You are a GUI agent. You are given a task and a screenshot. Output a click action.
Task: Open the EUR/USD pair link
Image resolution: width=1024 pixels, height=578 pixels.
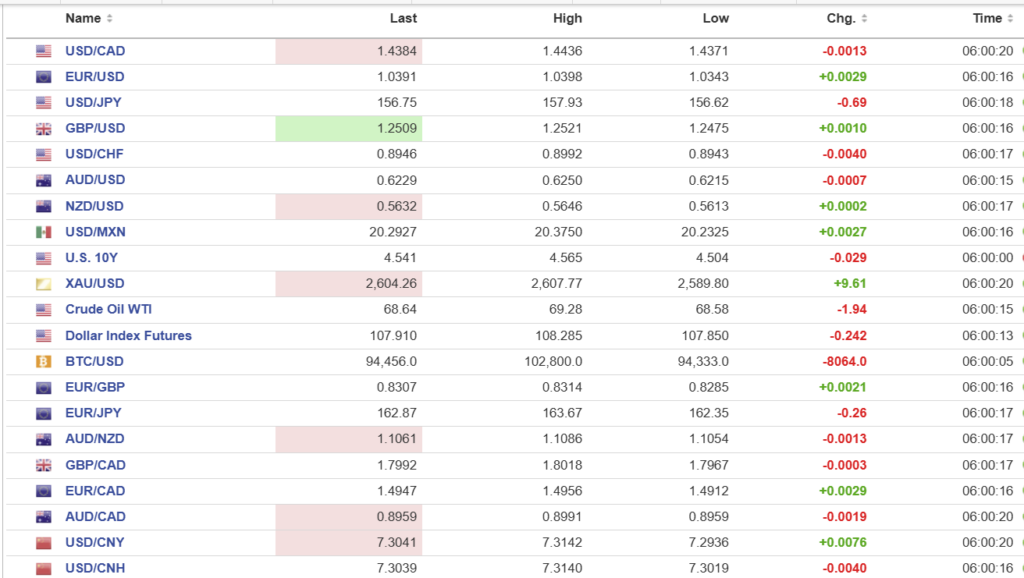[95, 77]
